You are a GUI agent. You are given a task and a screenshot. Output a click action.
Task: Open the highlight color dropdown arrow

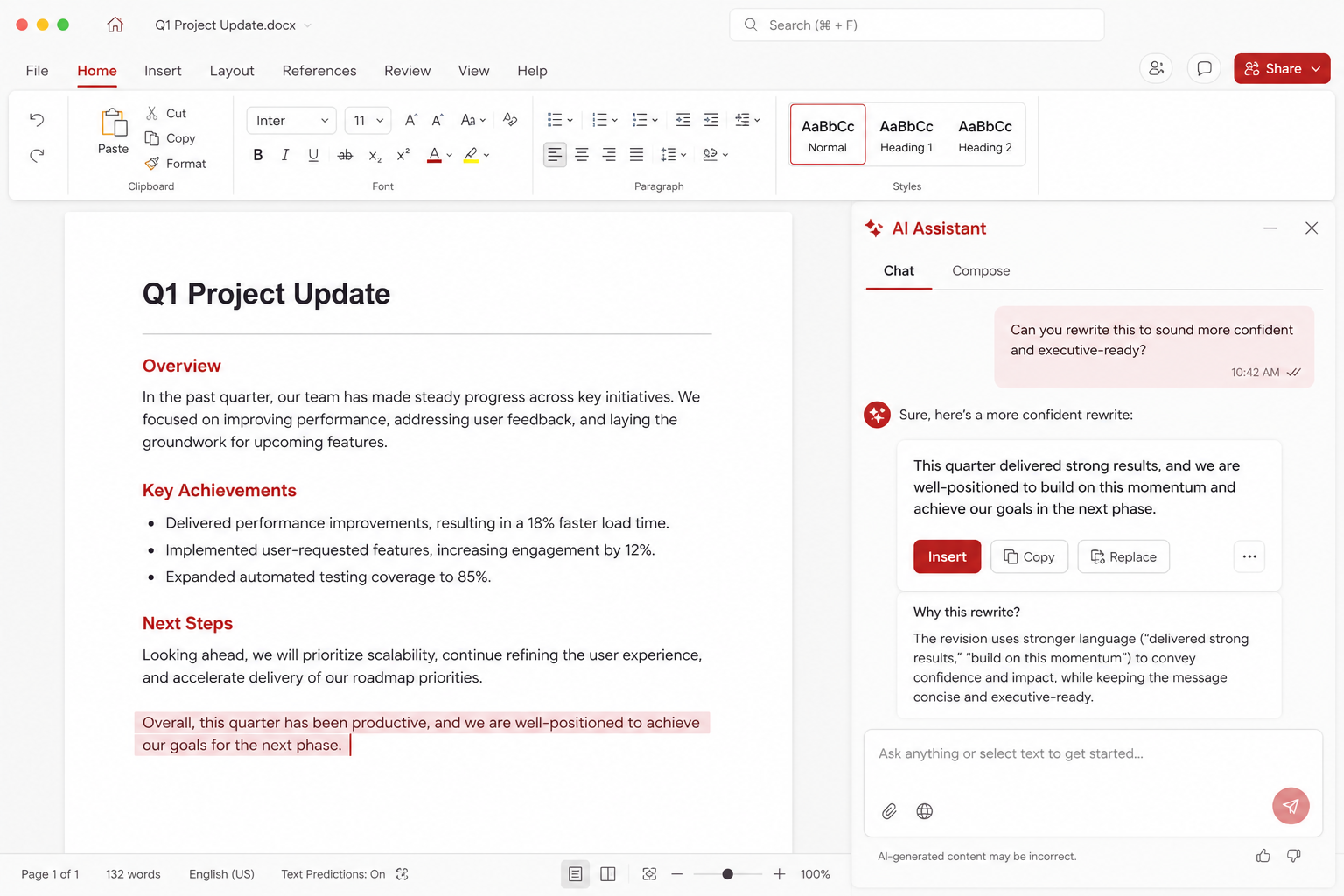[x=486, y=156]
